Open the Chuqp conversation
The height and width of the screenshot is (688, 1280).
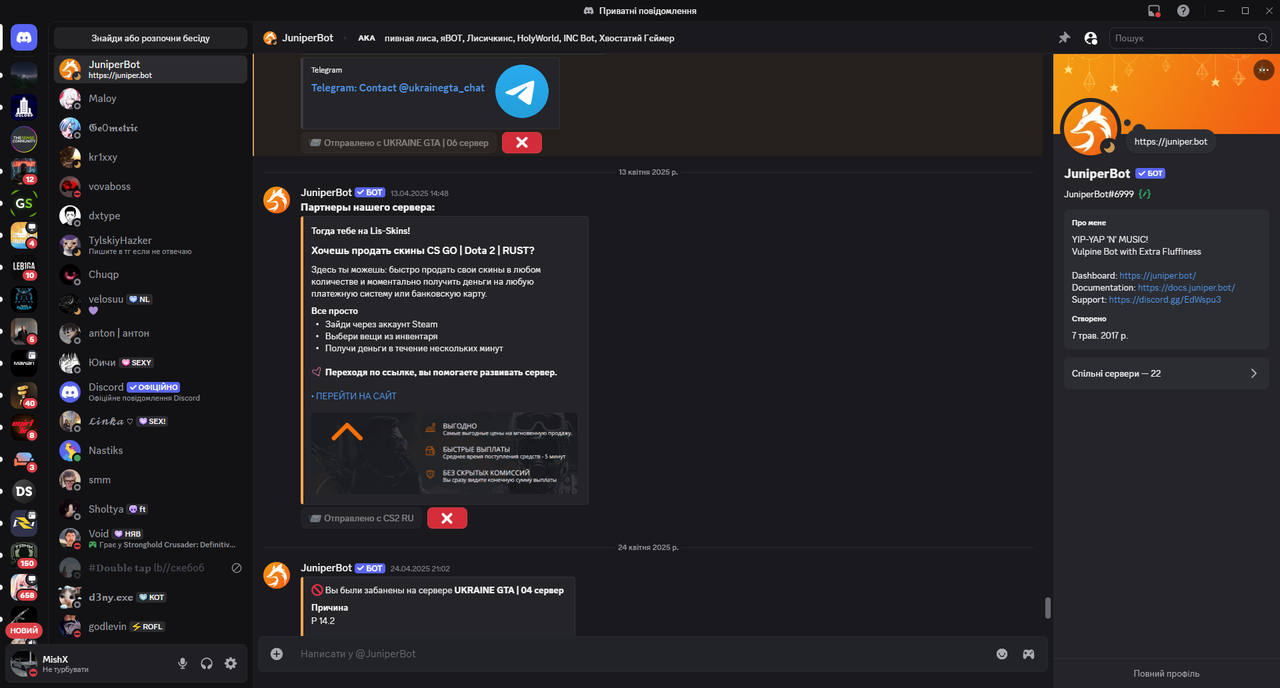[x=151, y=274]
